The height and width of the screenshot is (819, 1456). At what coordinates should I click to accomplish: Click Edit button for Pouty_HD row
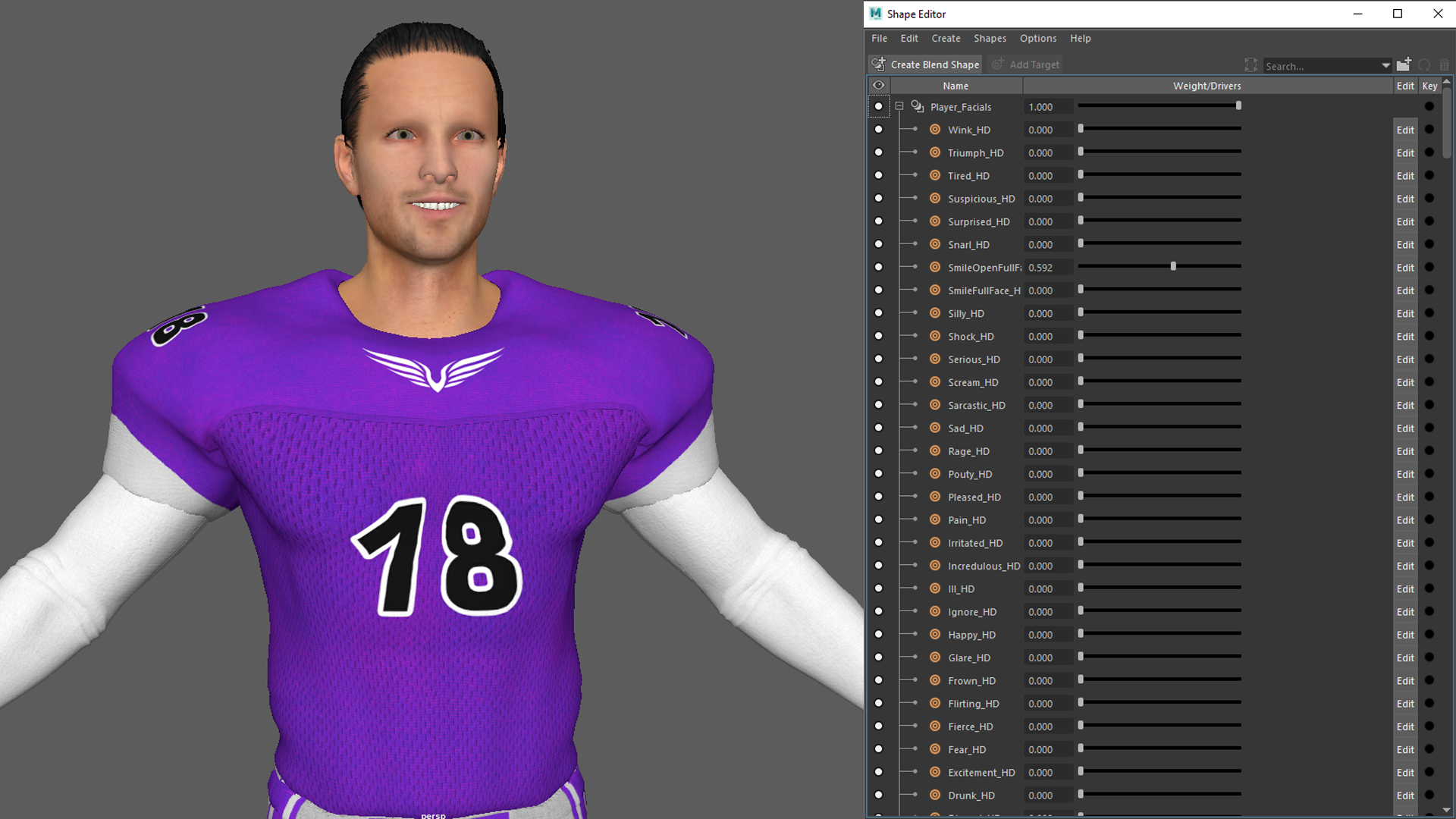tap(1404, 474)
